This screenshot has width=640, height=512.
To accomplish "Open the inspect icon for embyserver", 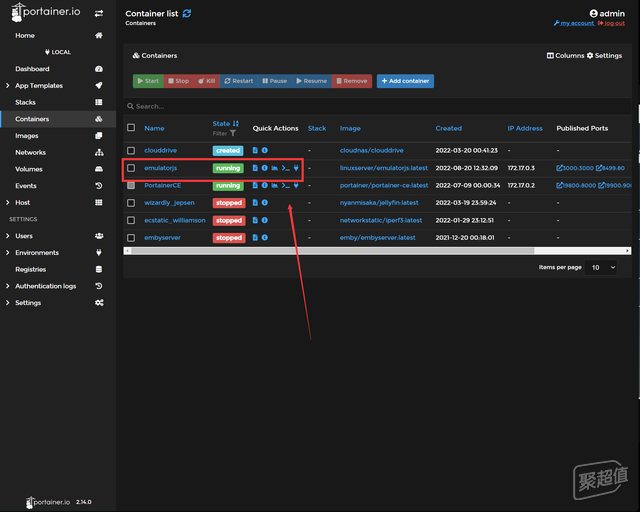I will point(264,238).
